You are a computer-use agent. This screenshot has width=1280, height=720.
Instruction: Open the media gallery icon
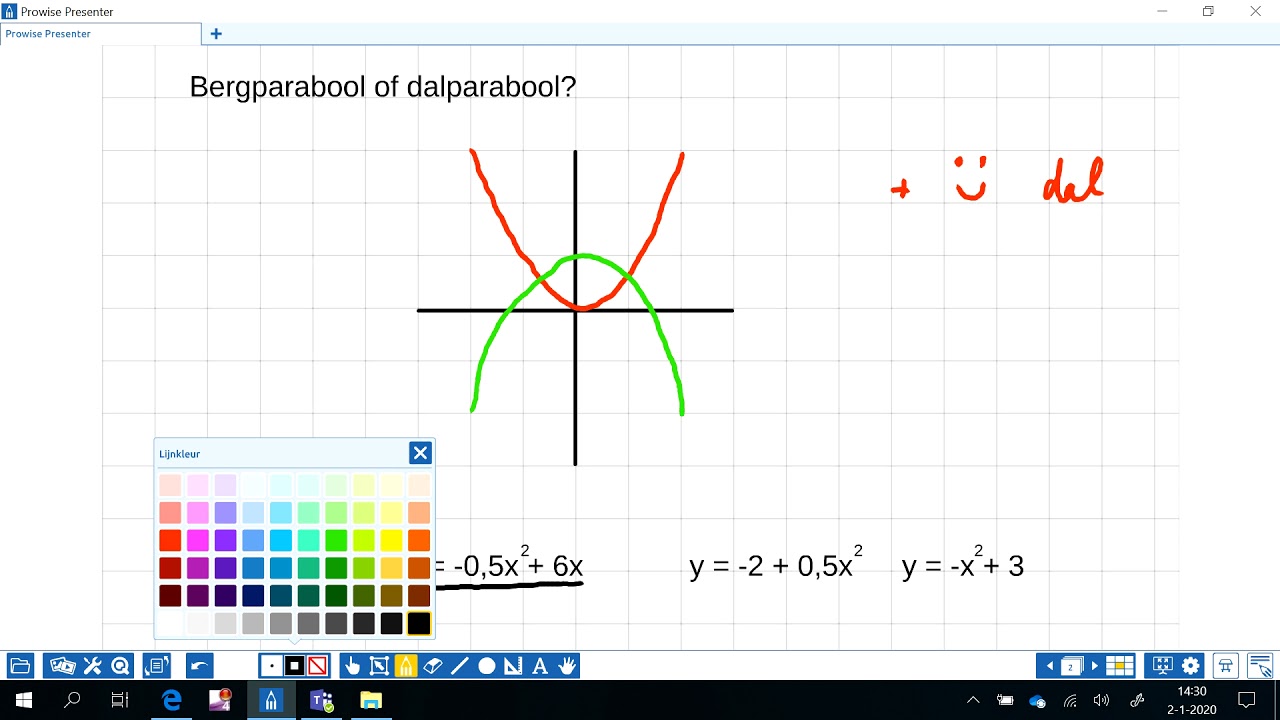click(x=63, y=666)
